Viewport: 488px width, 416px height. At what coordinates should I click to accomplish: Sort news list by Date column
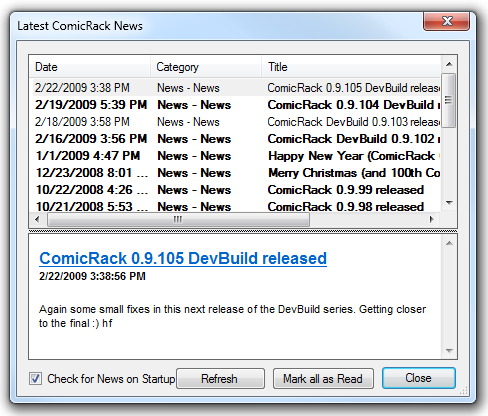[x=89, y=67]
